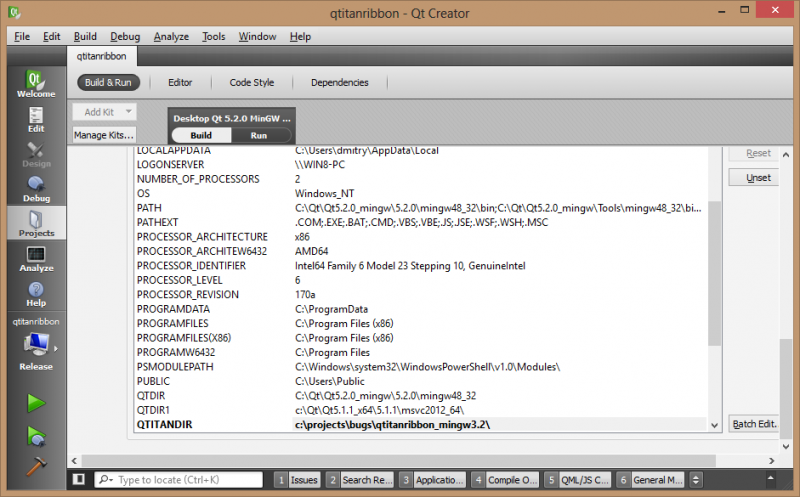Screen dimensions: 800x497
Task: Open the Welcome mode
Action: (x=35, y=83)
